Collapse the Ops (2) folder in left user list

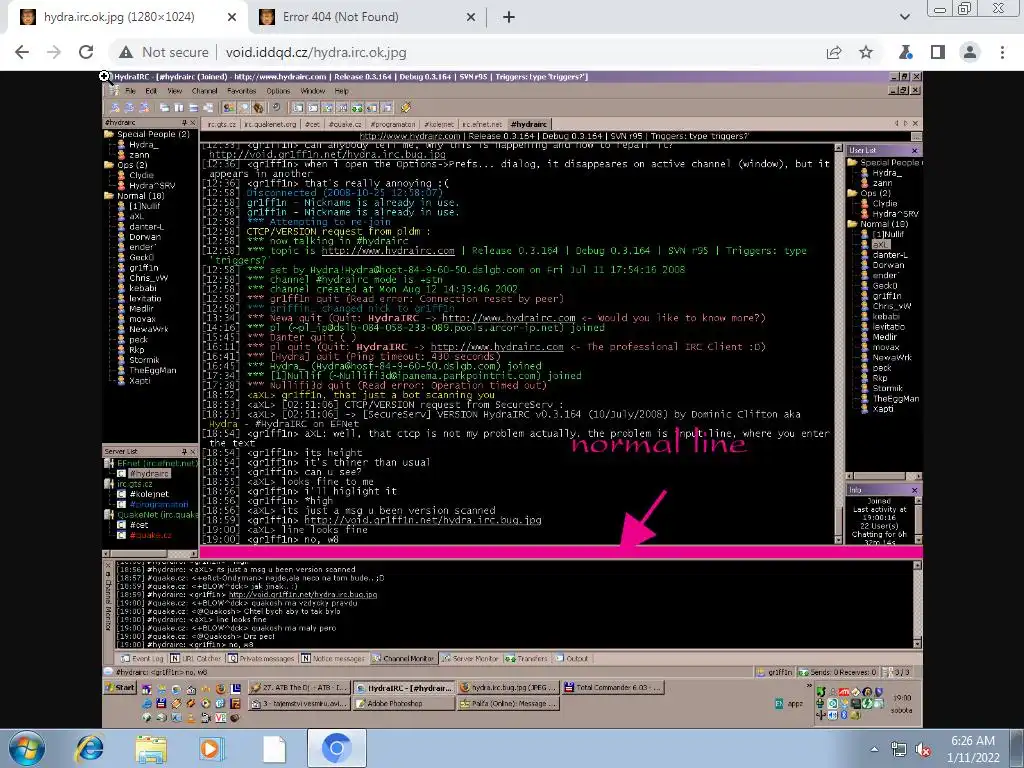(109, 165)
